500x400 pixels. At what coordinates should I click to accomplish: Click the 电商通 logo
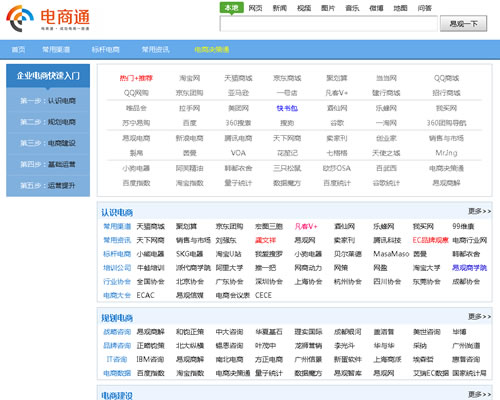48,18
